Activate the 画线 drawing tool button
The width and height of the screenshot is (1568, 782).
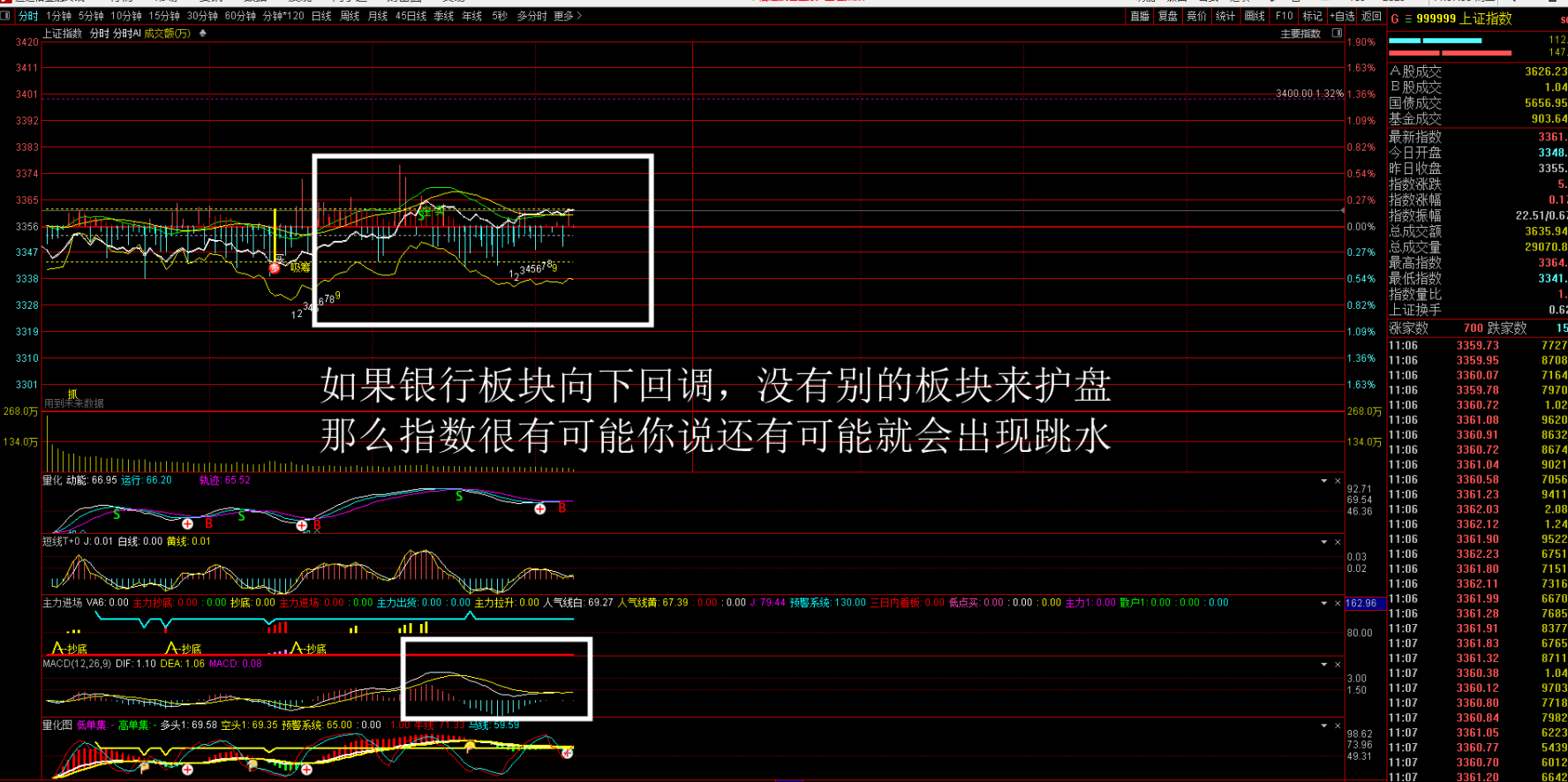[x=1255, y=16]
